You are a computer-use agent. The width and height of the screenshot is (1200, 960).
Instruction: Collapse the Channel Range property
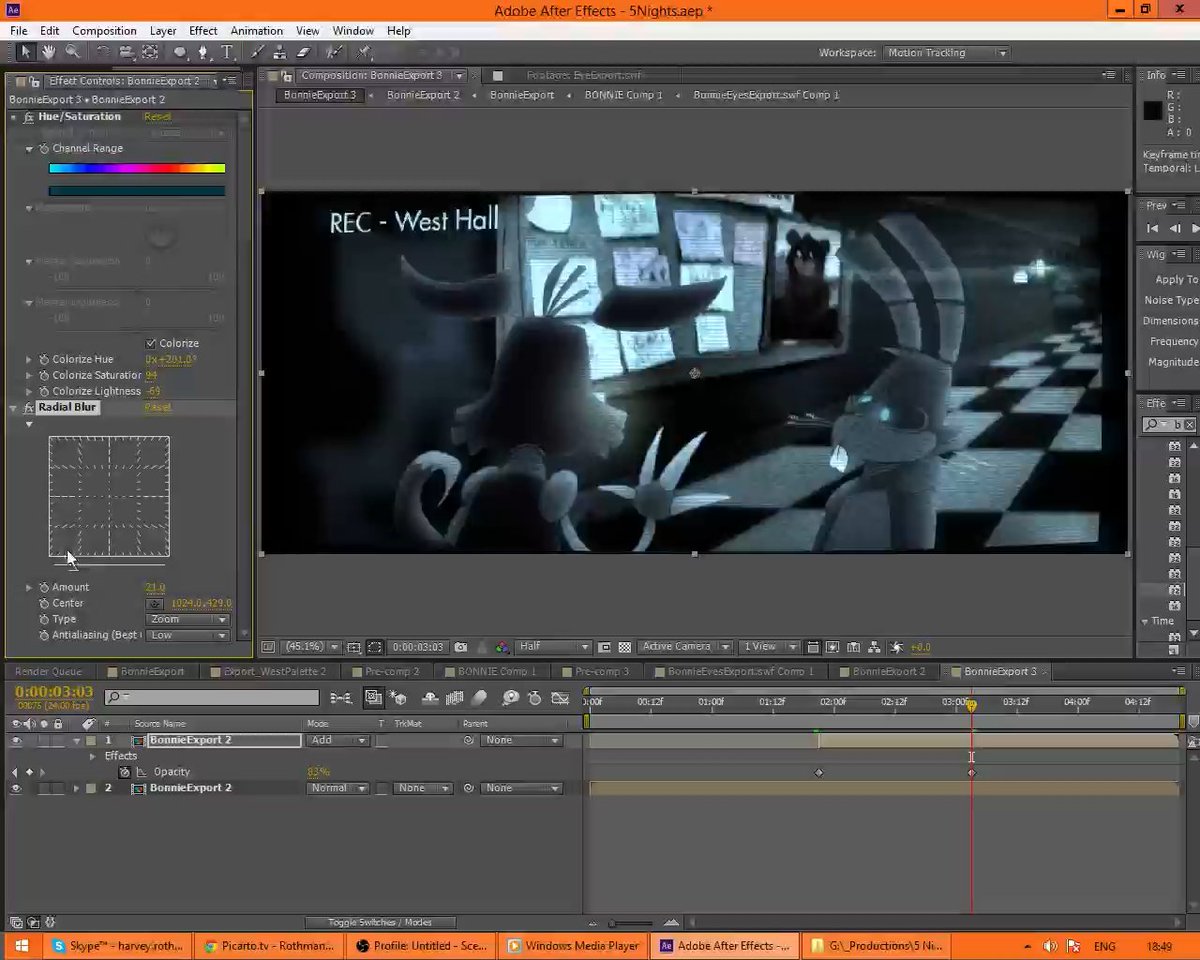29,148
